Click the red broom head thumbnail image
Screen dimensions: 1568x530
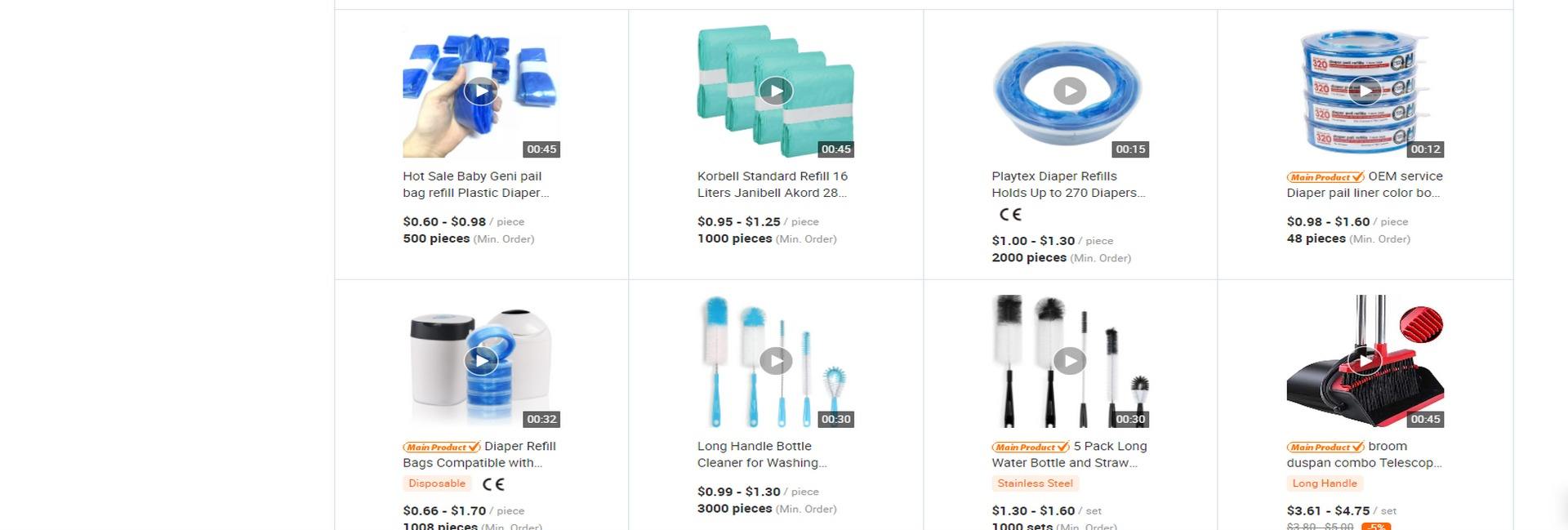pyautogui.click(x=1421, y=324)
